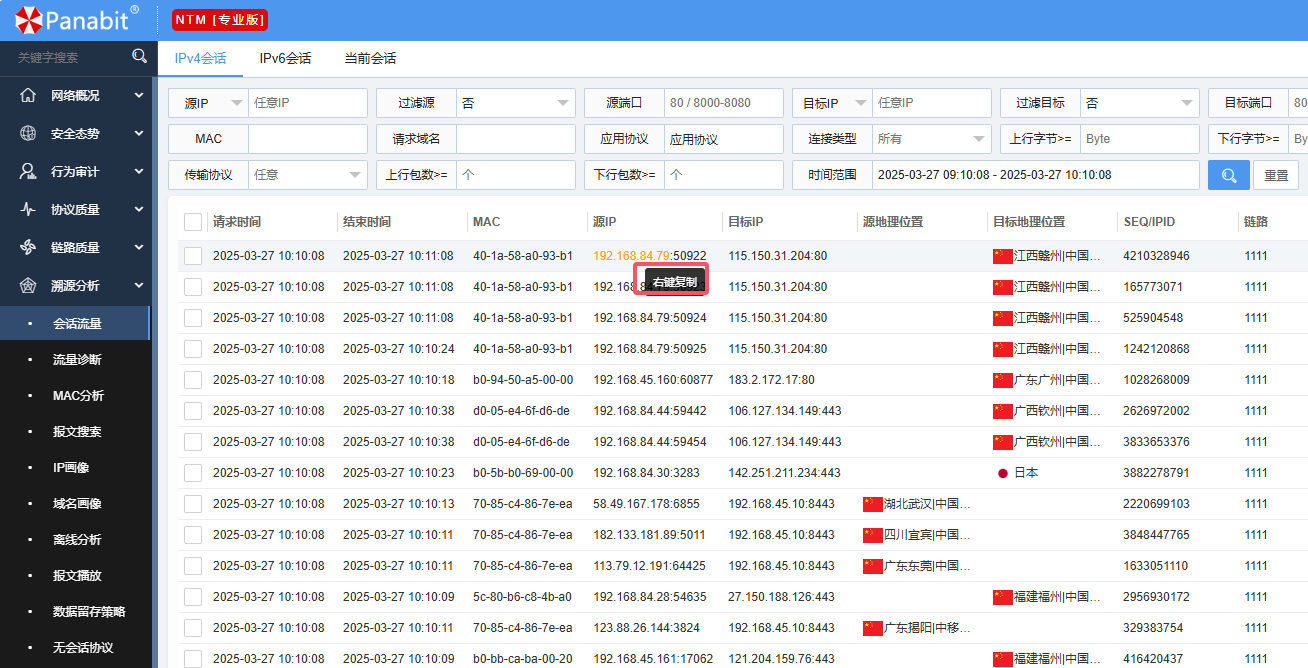This screenshot has width=1308, height=668.
Task: Switch to the IPv6会话 tab
Action: (x=285, y=58)
